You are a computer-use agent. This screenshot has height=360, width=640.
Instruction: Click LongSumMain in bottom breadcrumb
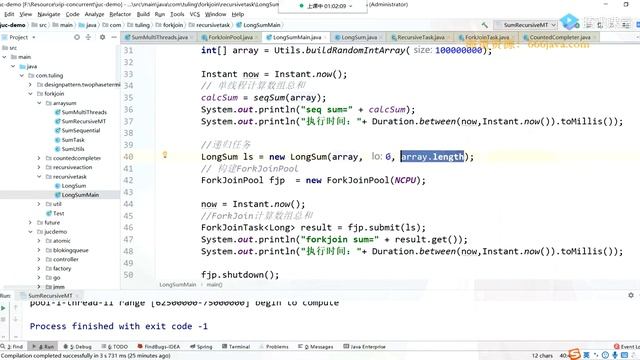point(178,284)
